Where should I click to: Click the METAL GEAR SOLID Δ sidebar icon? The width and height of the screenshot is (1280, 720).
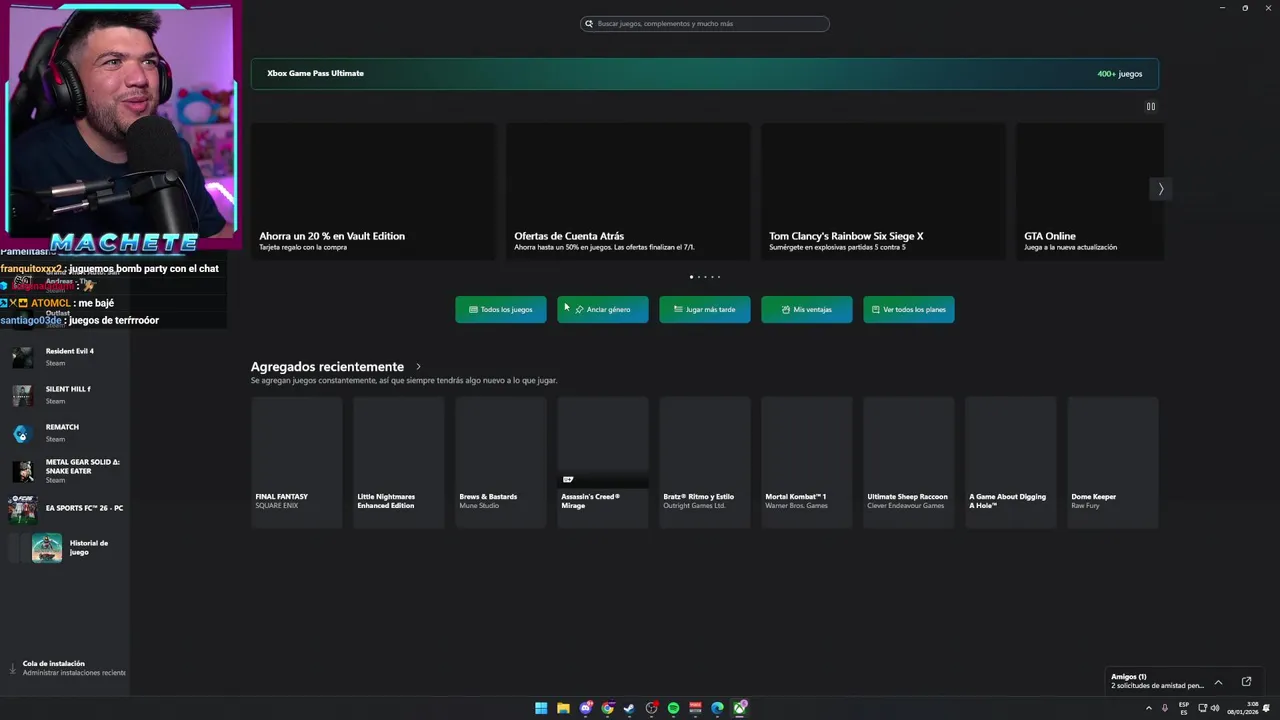pyautogui.click(x=22, y=471)
